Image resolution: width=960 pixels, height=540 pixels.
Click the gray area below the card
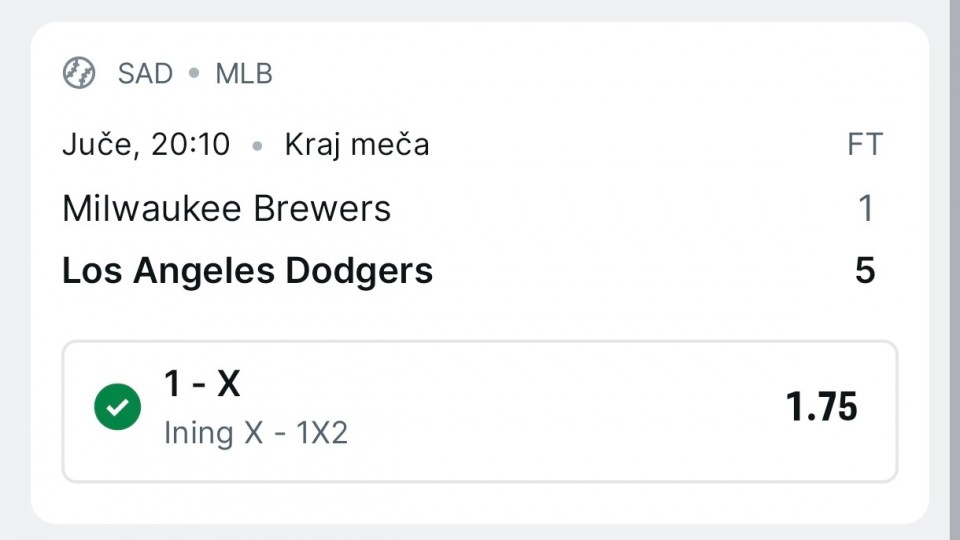coord(480,533)
